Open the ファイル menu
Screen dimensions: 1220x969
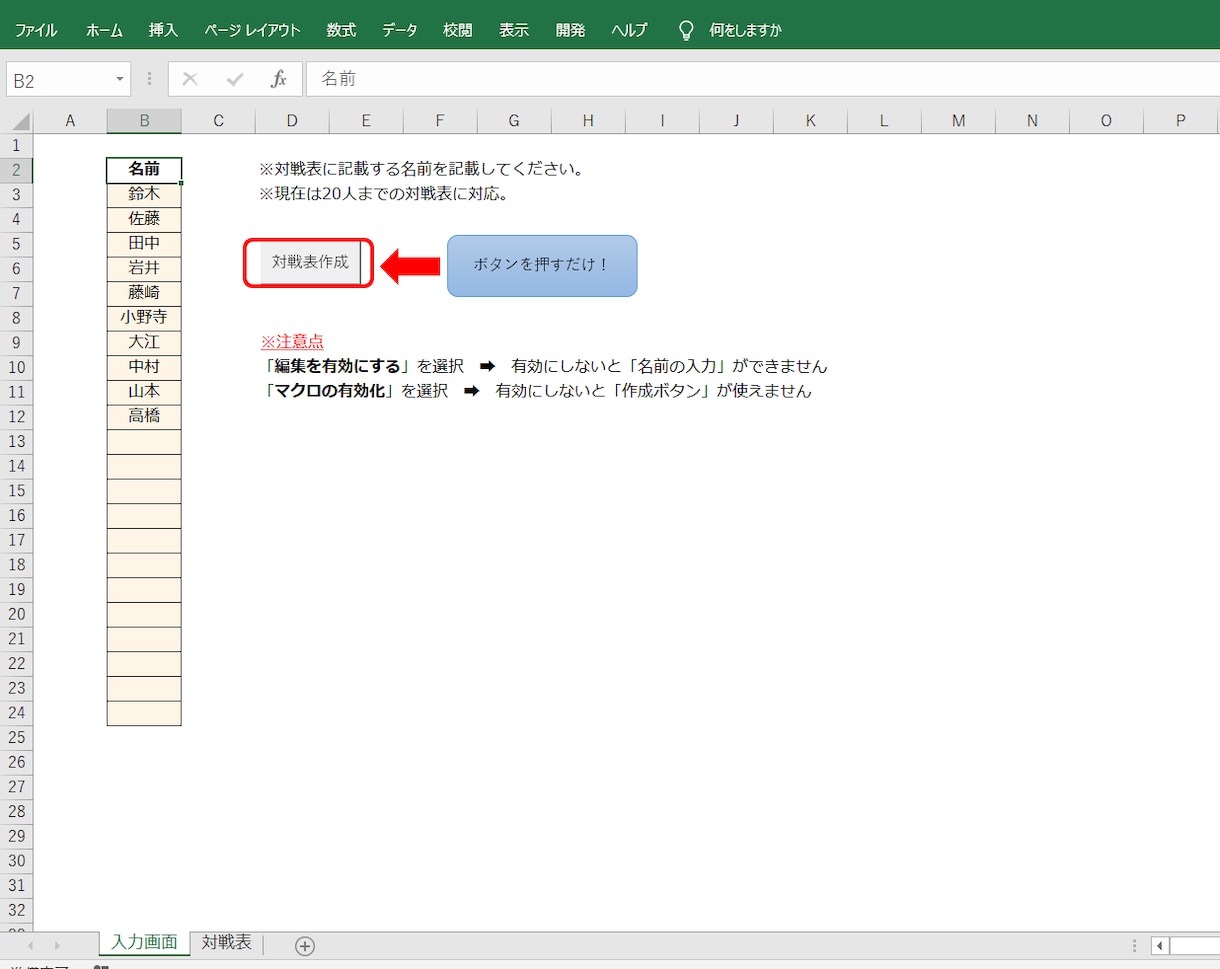(x=36, y=30)
